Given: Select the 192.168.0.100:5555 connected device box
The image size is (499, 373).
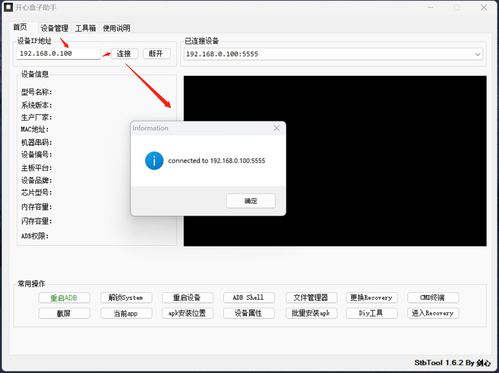Looking at the screenshot, I should 333,54.
